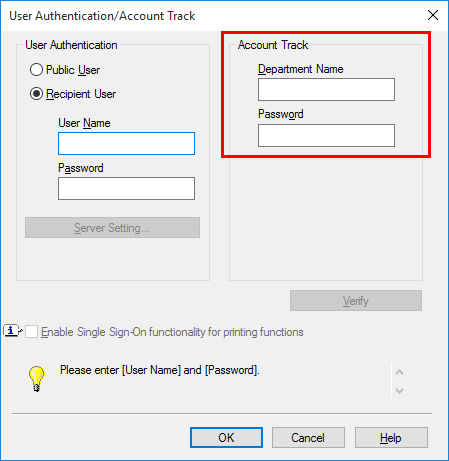Image resolution: width=449 pixels, height=461 pixels.
Task: Select the Public User radio button
Action: pyautogui.click(x=36, y=70)
